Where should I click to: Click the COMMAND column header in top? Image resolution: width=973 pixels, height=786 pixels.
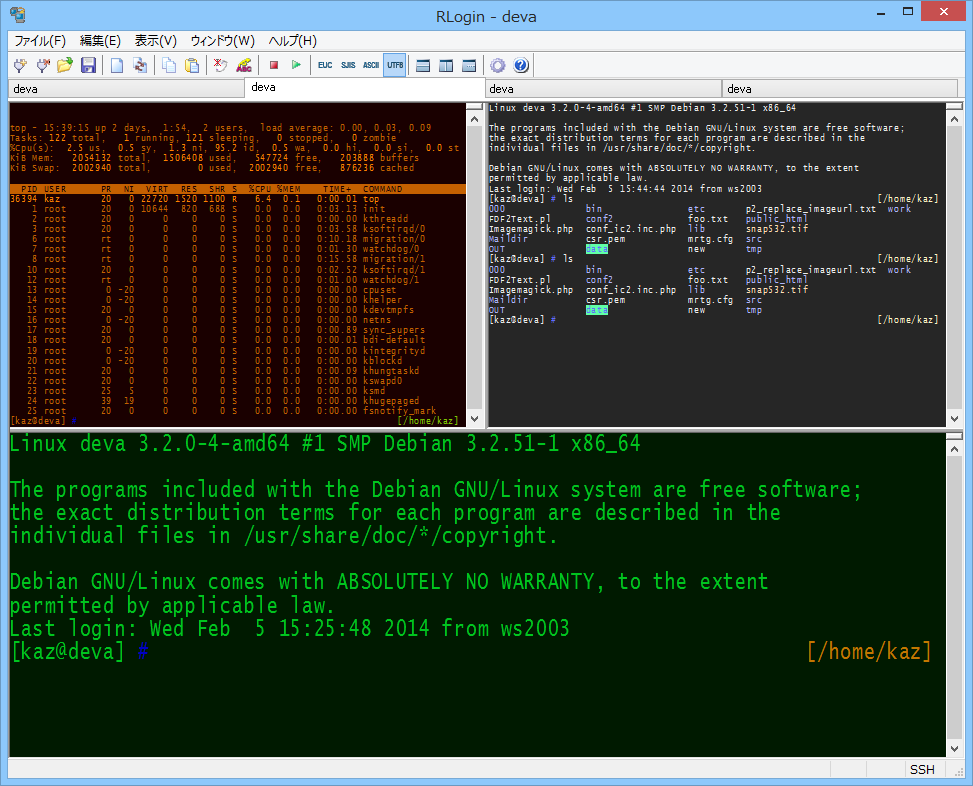click(382, 189)
